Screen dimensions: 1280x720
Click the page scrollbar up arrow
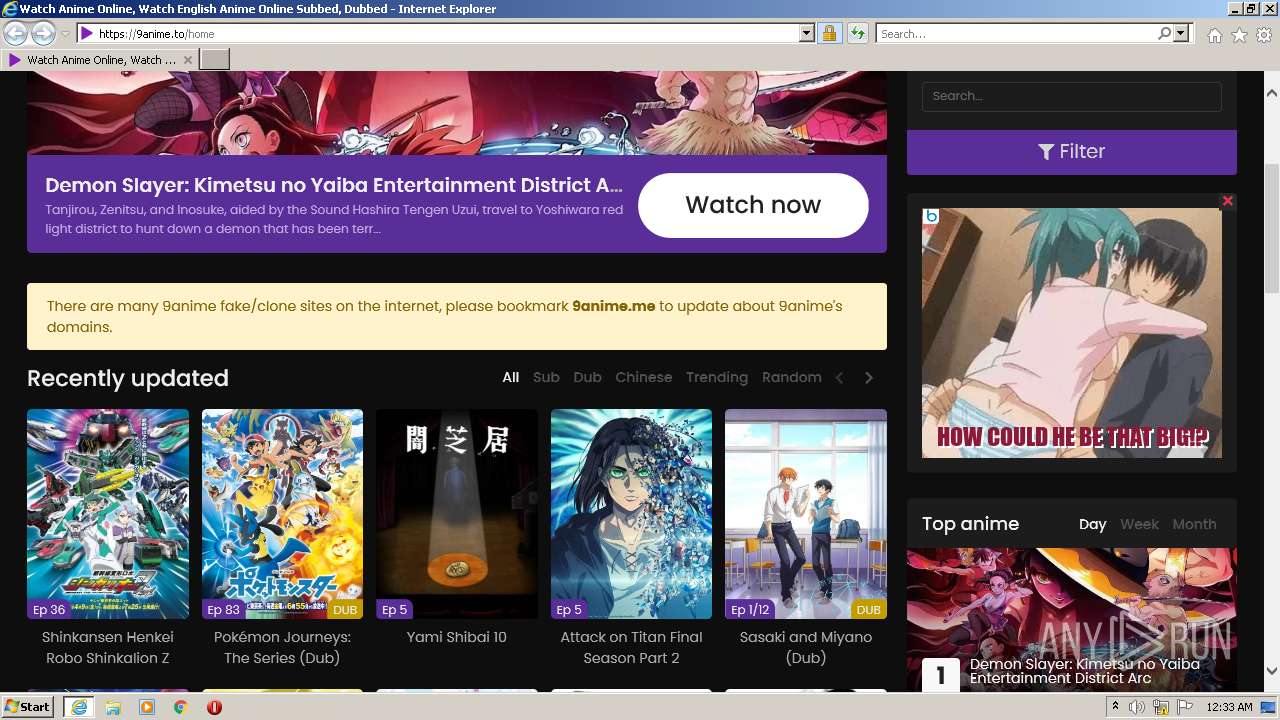pyautogui.click(x=1272, y=92)
